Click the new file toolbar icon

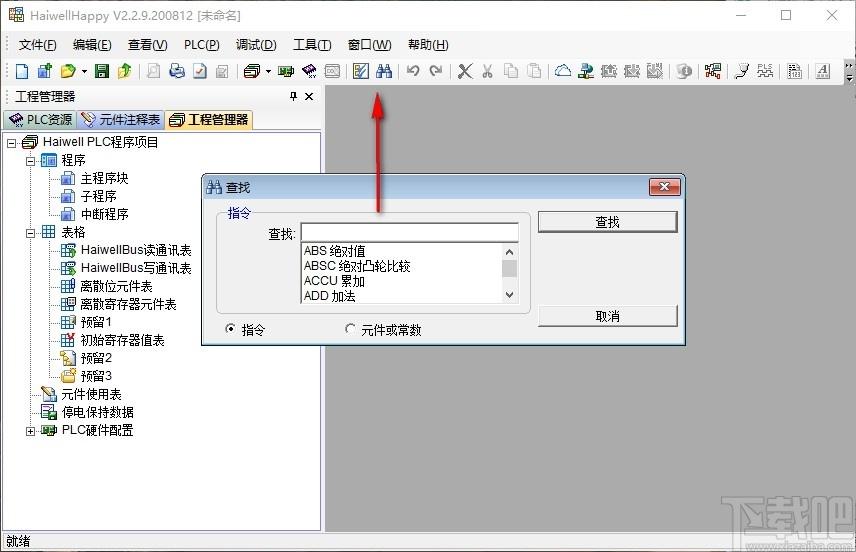pos(22,71)
